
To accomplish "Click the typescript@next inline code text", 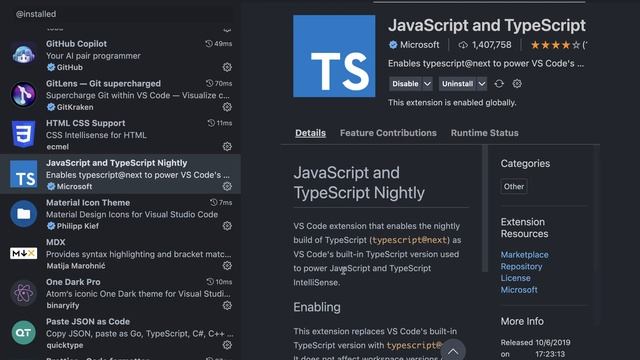I will [410, 240].
